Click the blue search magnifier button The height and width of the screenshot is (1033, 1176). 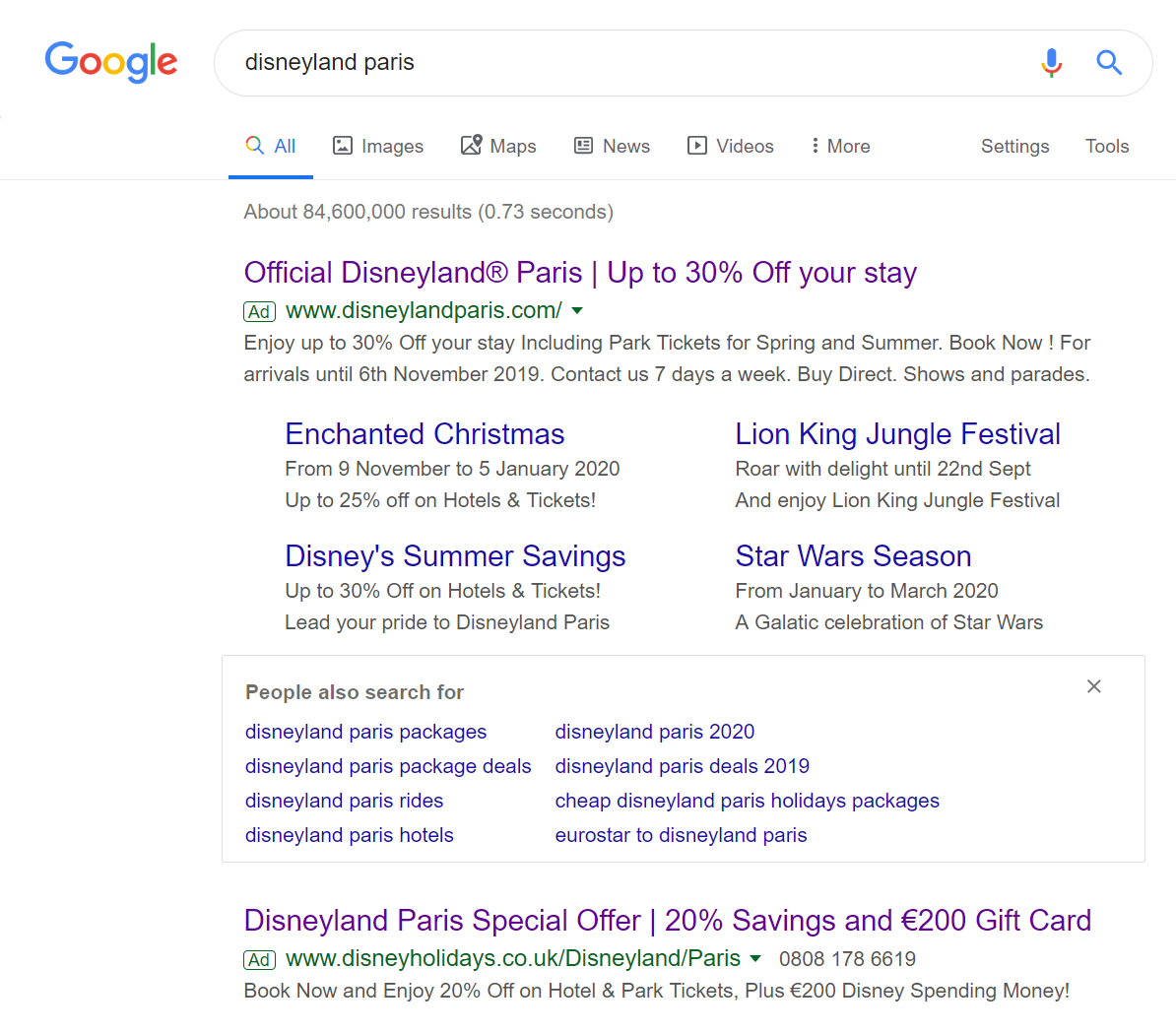coord(1109,62)
